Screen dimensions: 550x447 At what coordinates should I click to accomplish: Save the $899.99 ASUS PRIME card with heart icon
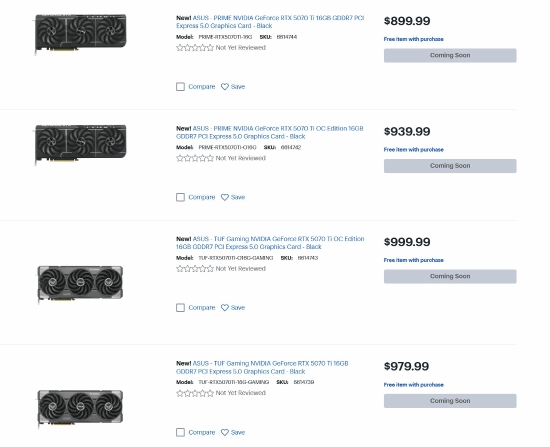point(225,87)
